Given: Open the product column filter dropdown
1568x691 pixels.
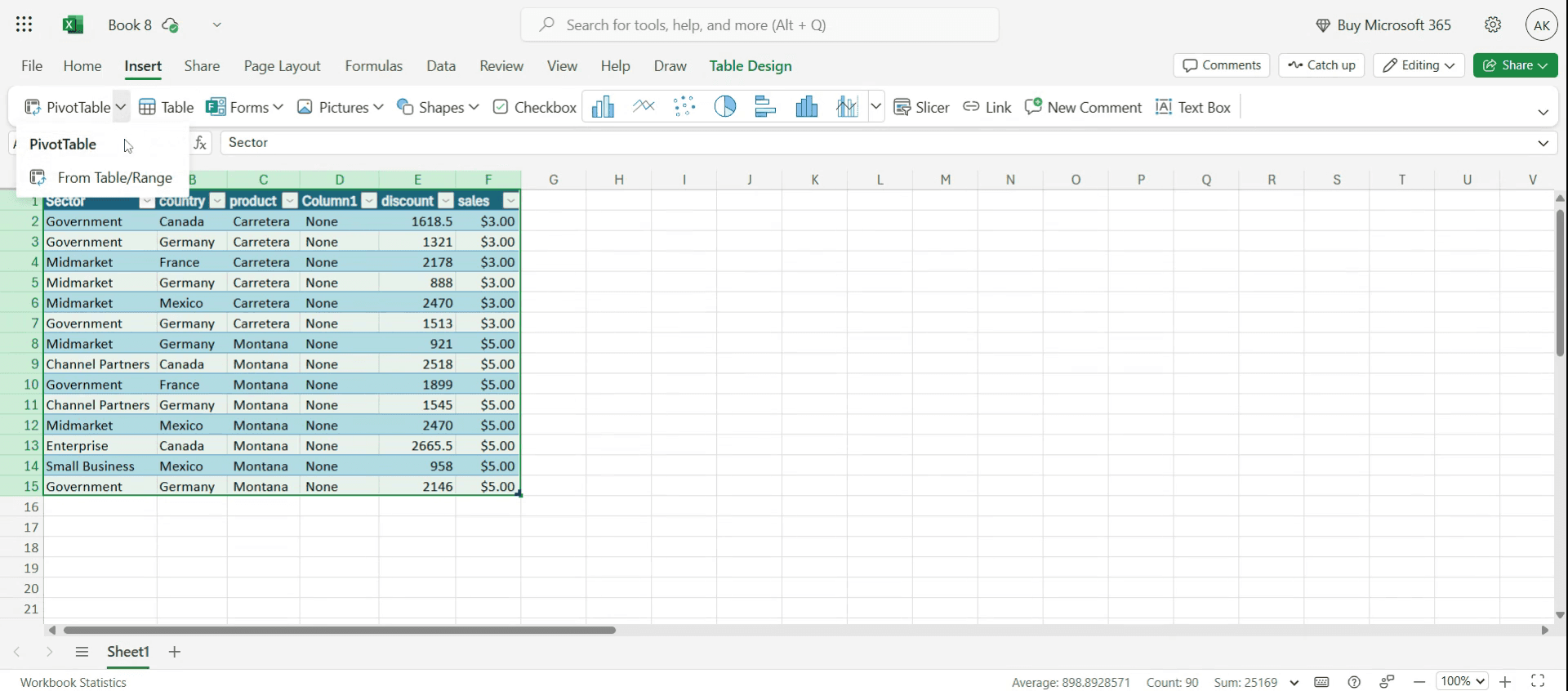Looking at the screenshot, I should coord(290,201).
